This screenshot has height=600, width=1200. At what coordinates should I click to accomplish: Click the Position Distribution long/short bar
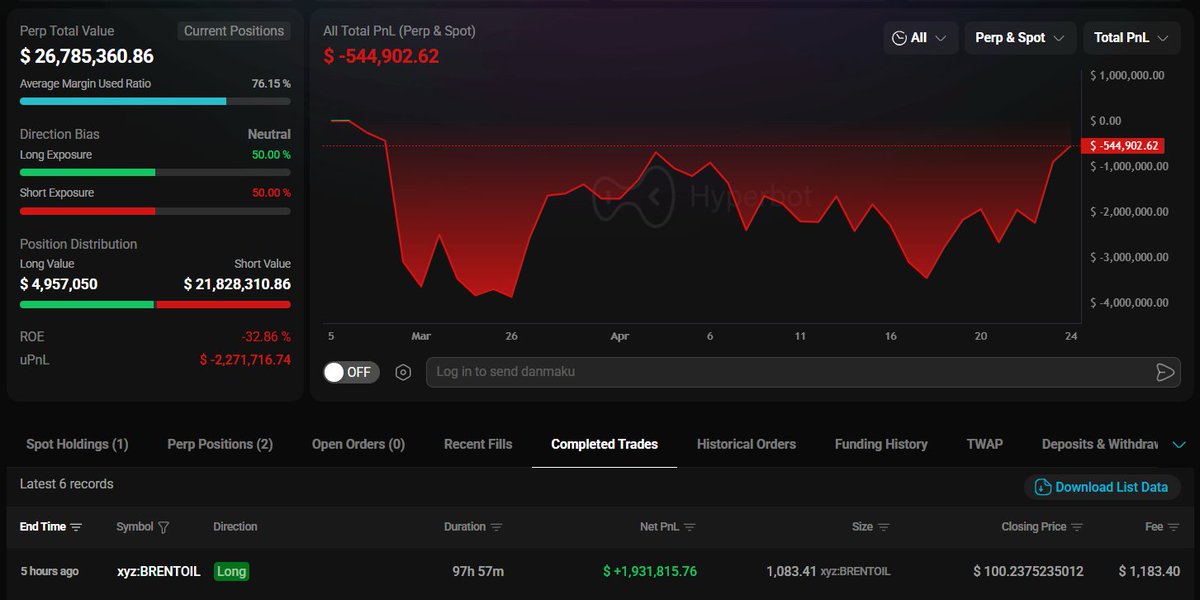(155, 304)
